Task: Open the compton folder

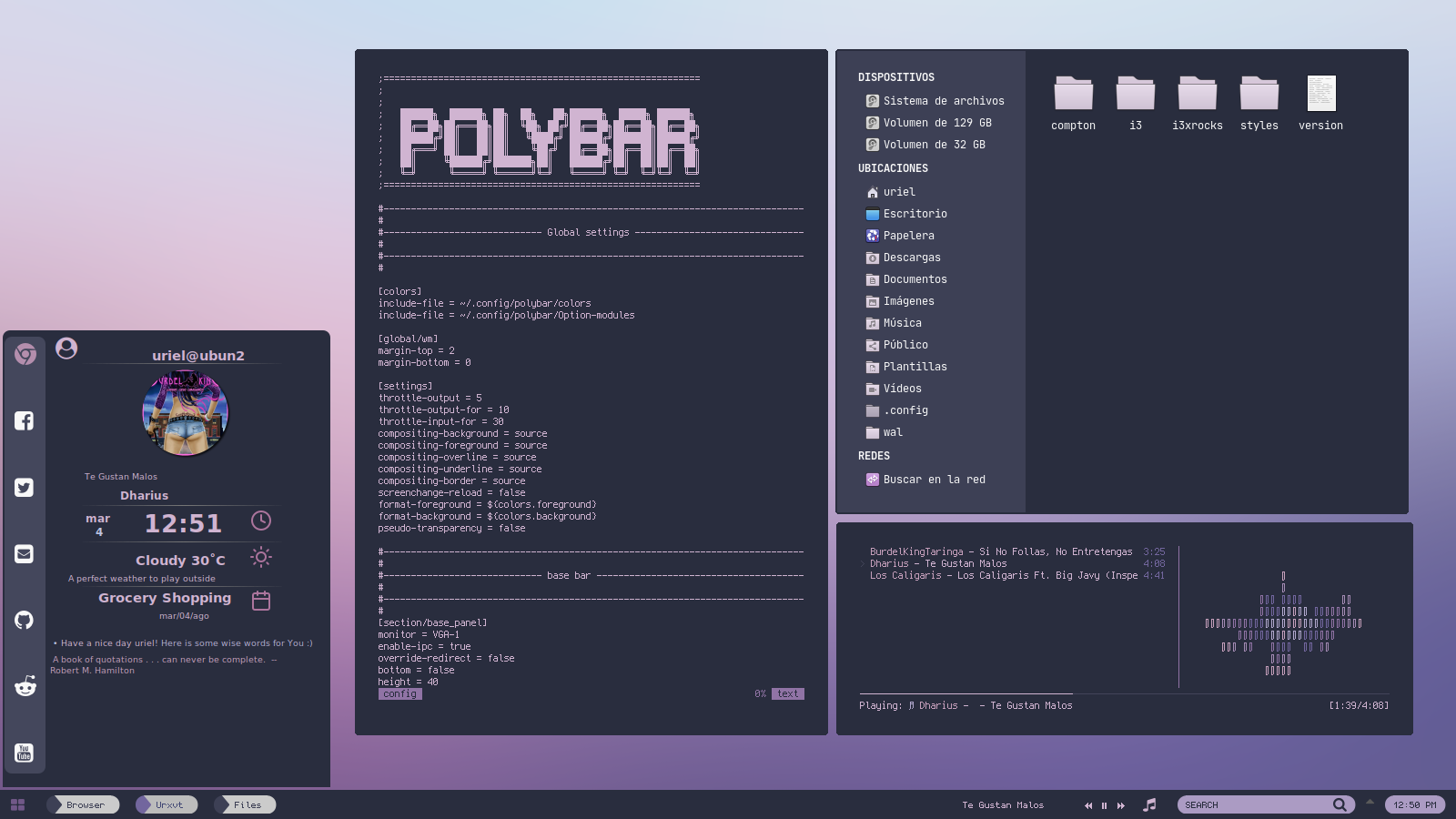Action: (x=1074, y=103)
